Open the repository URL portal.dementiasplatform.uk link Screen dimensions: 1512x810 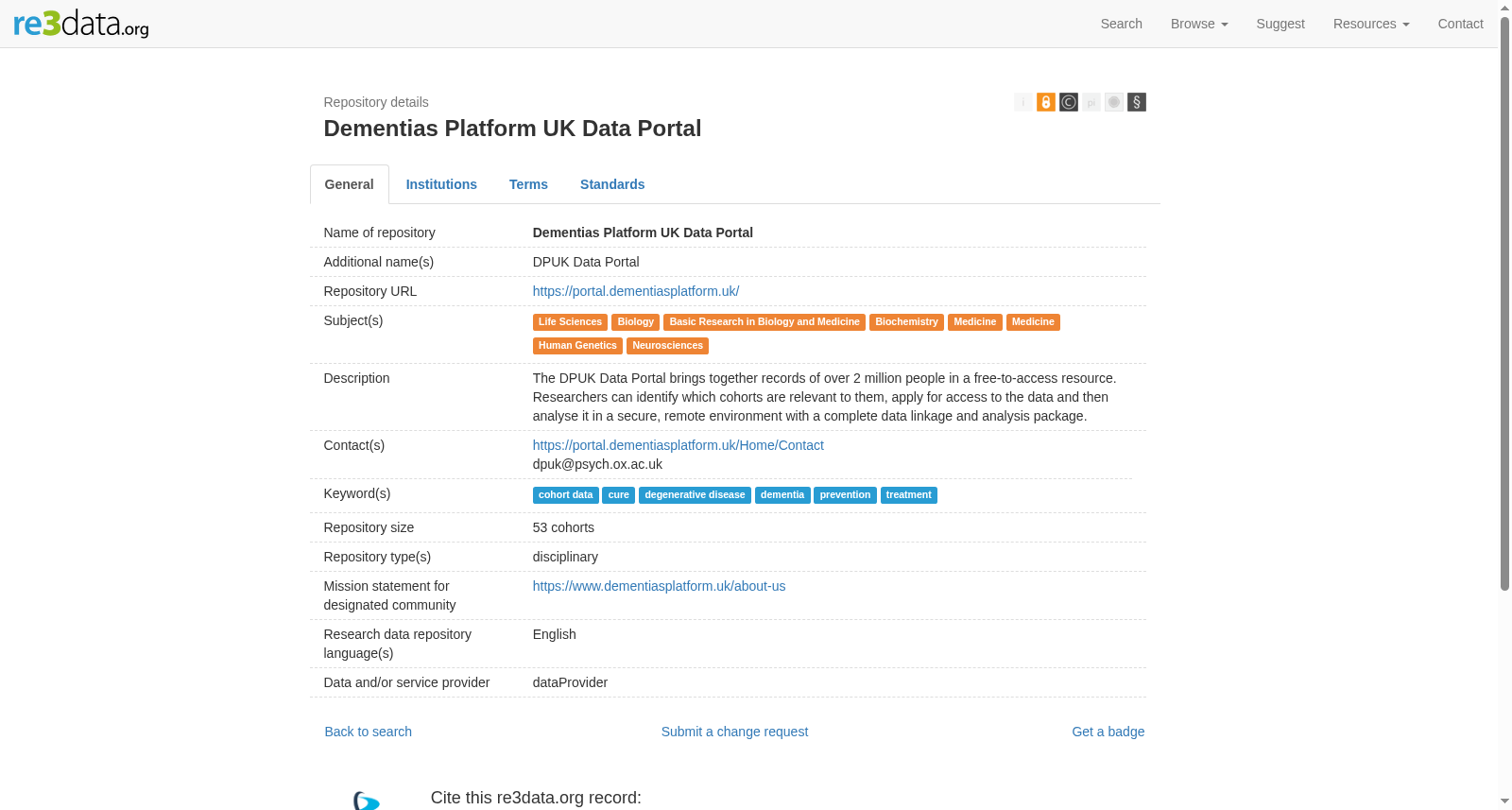click(636, 291)
